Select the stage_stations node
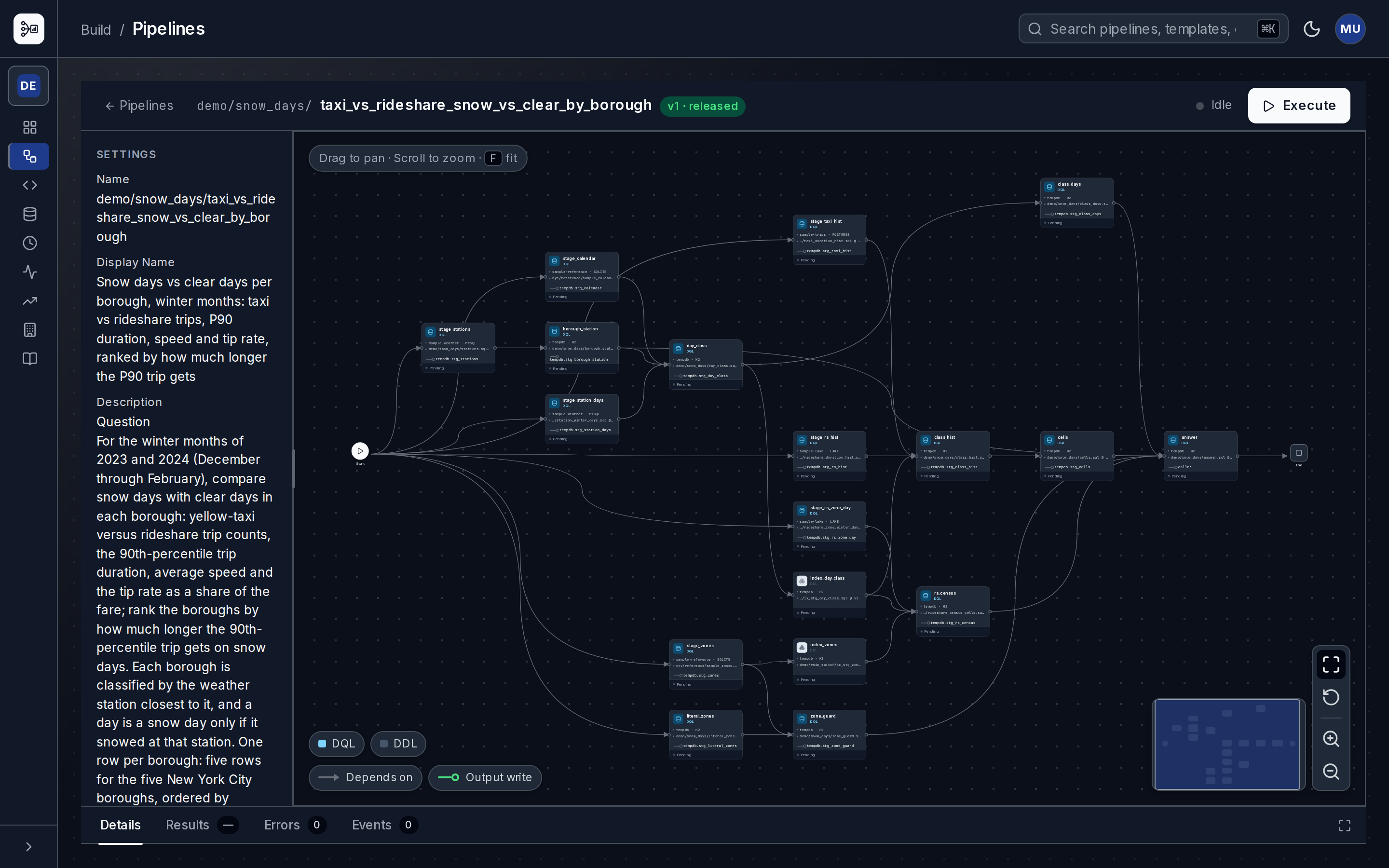The height and width of the screenshot is (868, 1389). [458, 347]
